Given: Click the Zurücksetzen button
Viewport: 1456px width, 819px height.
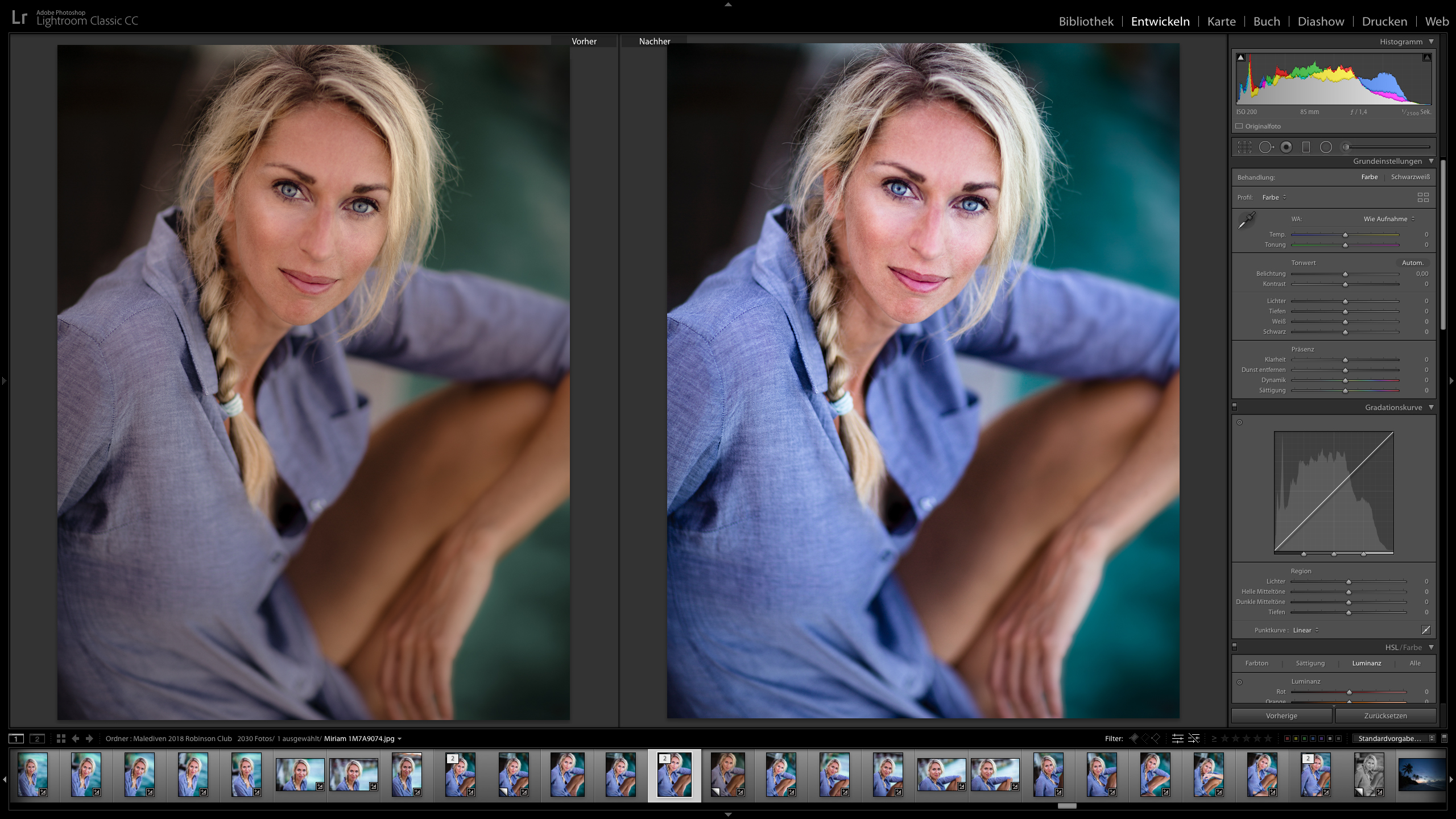Looking at the screenshot, I should tap(1385, 715).
